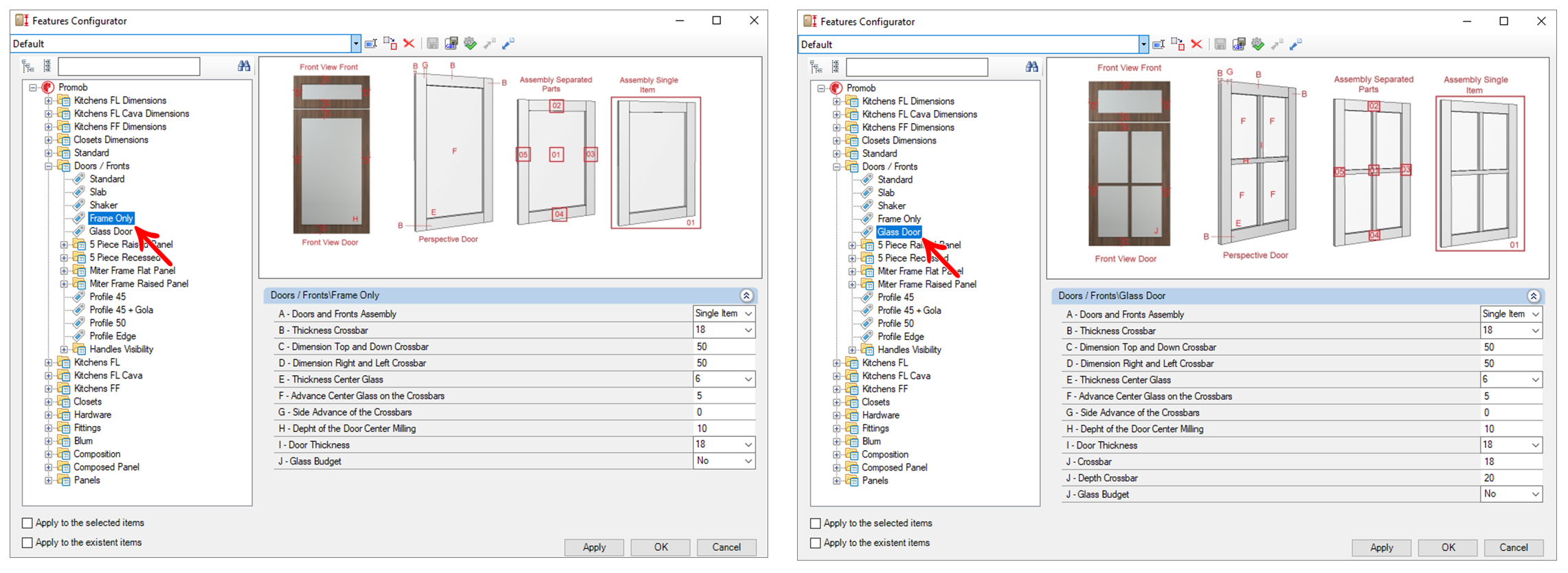Collapse the 'Doors / Fronts\Glass Door' properties header
Screen dimensions: 1568x573
coord(1534,296)
